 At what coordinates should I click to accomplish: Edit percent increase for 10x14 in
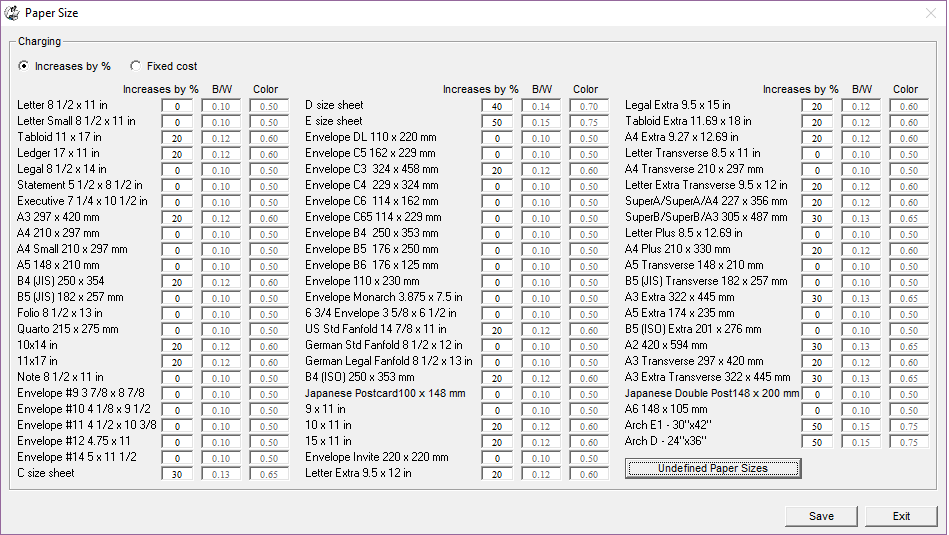[177, 346]
